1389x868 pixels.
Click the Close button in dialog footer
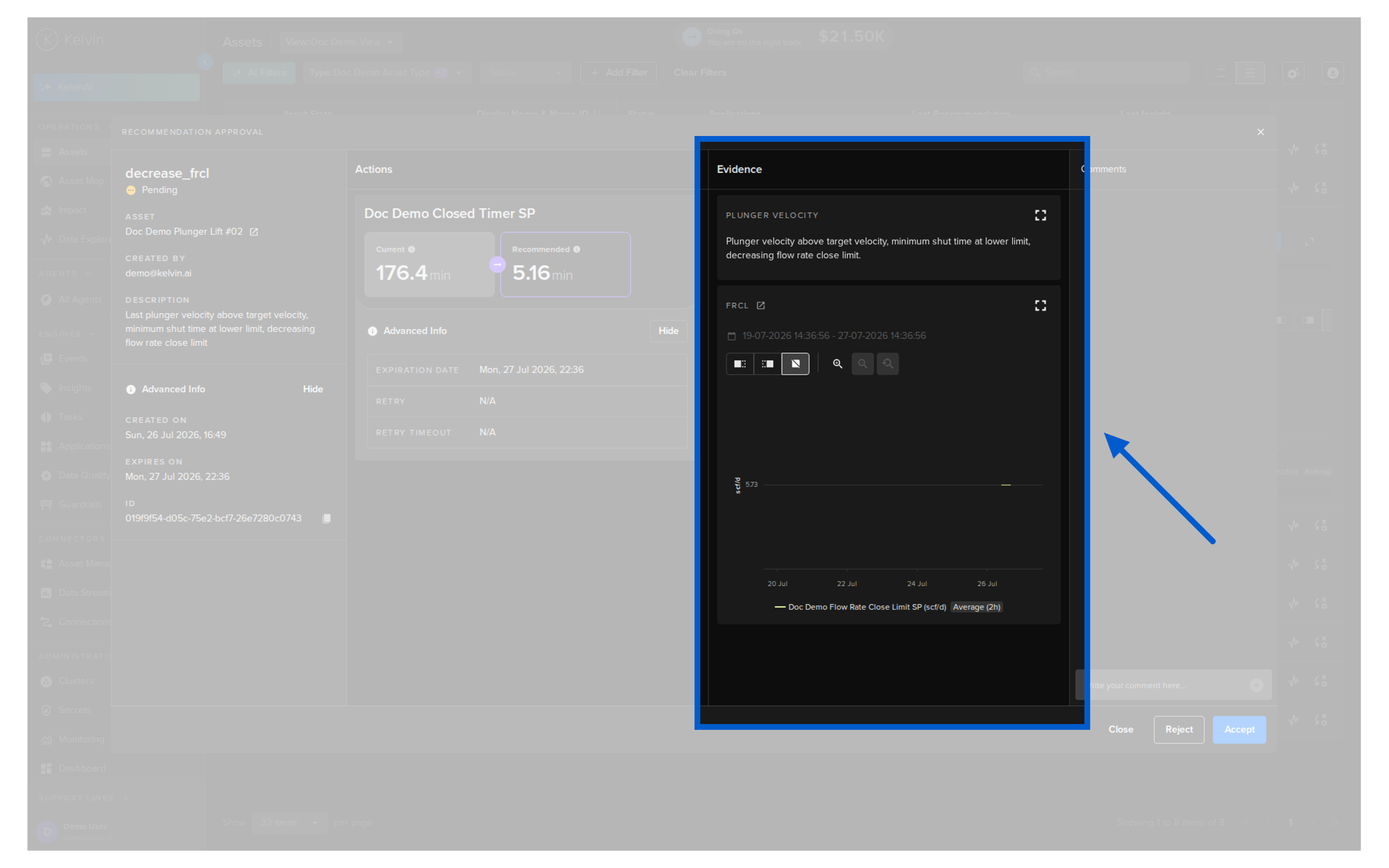(1121, 729)
